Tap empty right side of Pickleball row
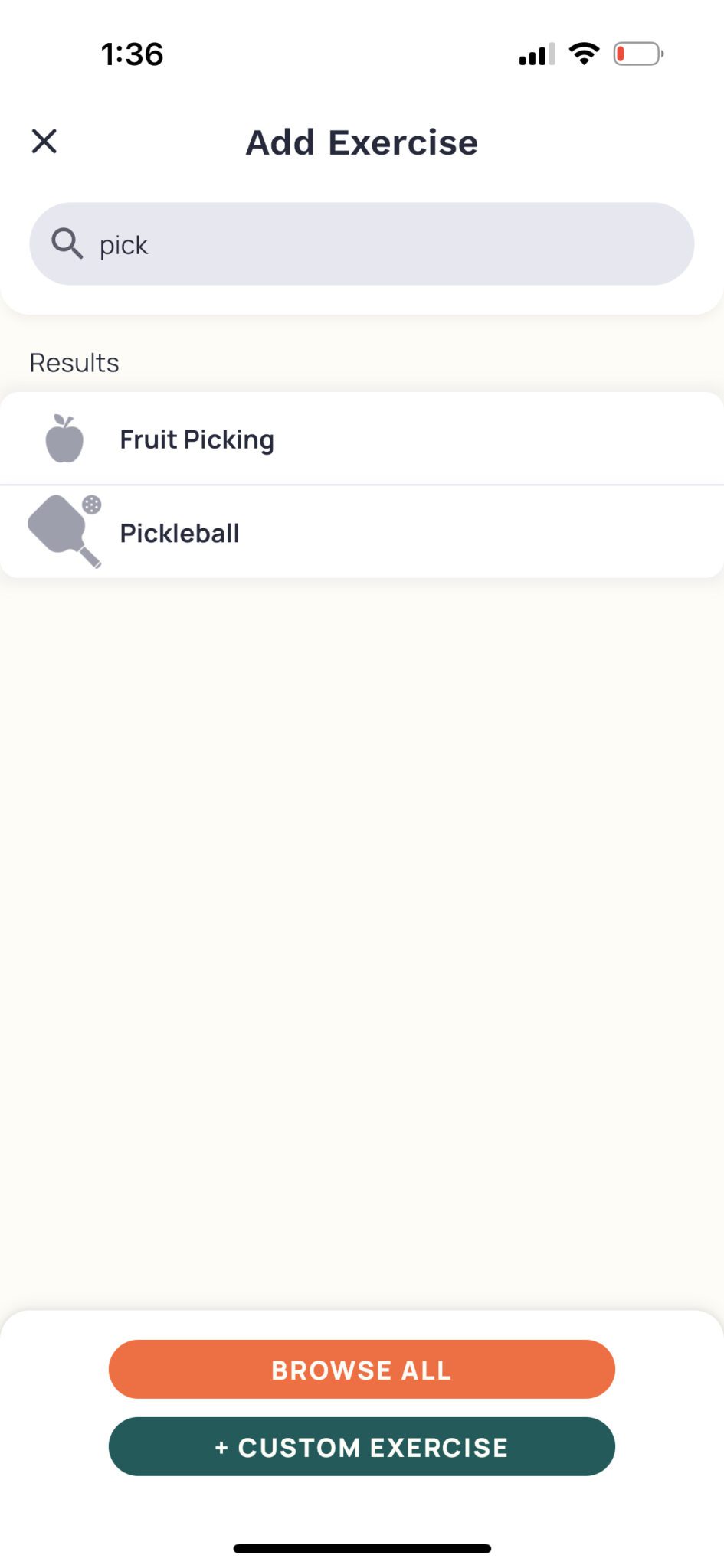Image resolution: width=724 pixels, height=1568 pixels. (x=536, y=533)
